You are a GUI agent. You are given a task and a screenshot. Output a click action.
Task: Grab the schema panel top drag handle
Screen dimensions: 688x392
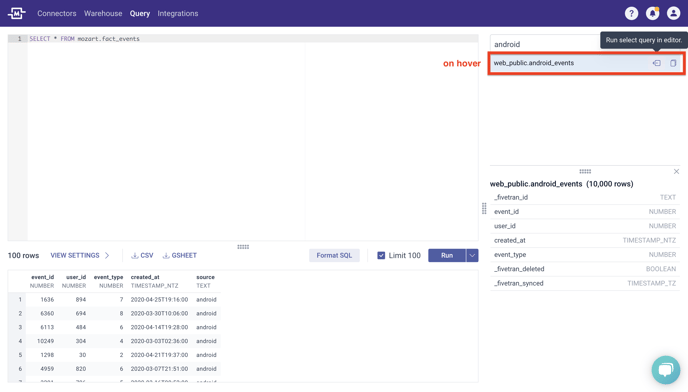(x=585, y=171)
